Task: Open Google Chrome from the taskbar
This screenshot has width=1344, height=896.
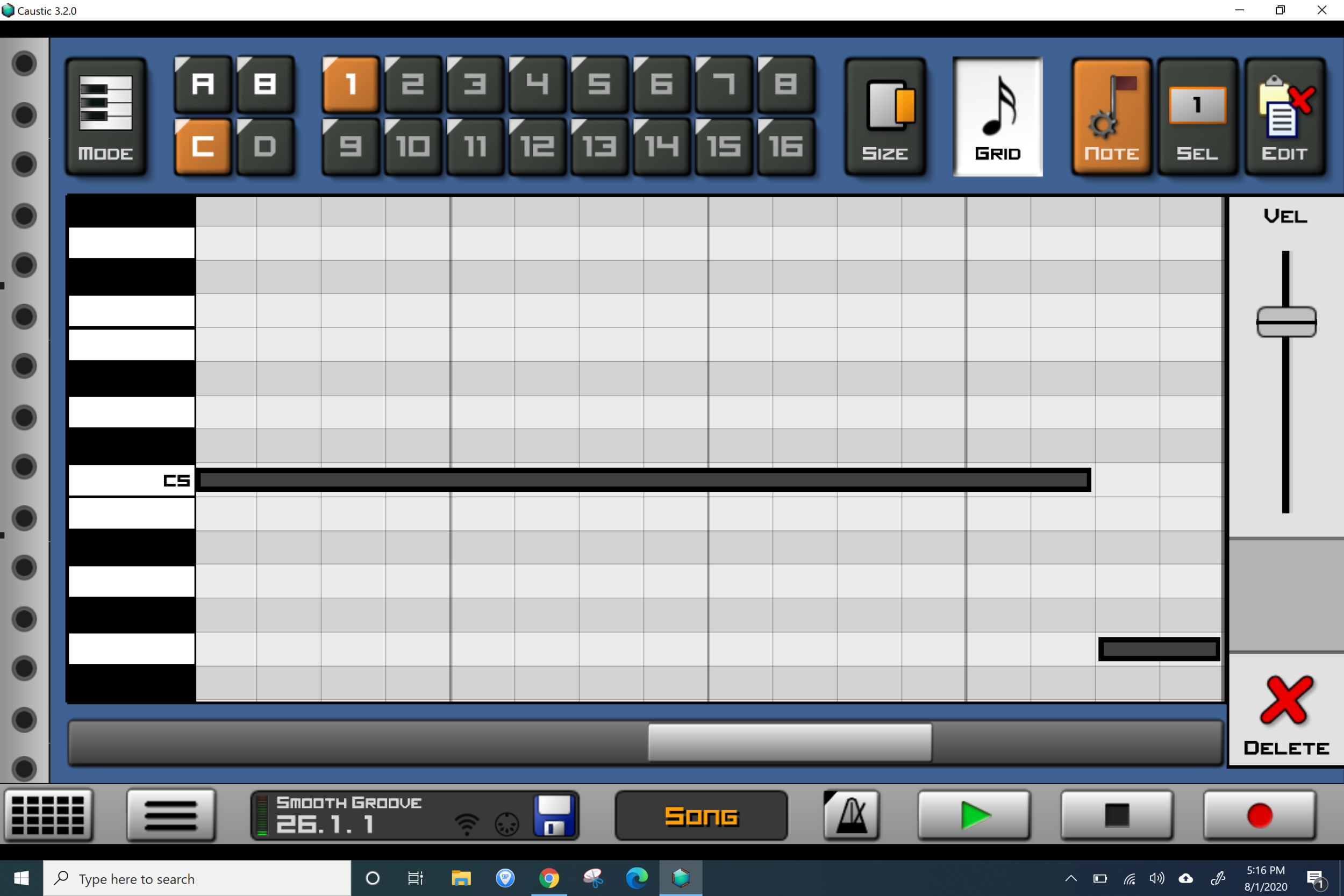Action: click(548, 878)
